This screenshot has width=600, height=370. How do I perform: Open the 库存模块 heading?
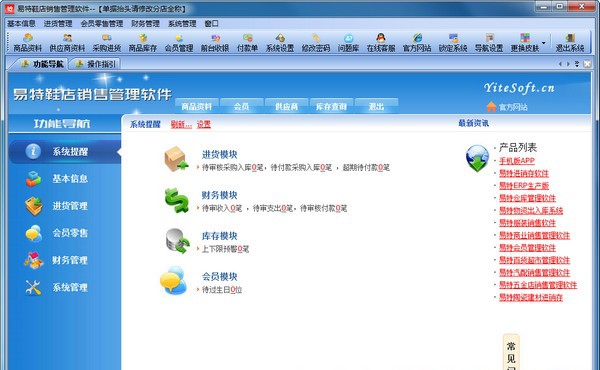(x=220, y=236)
